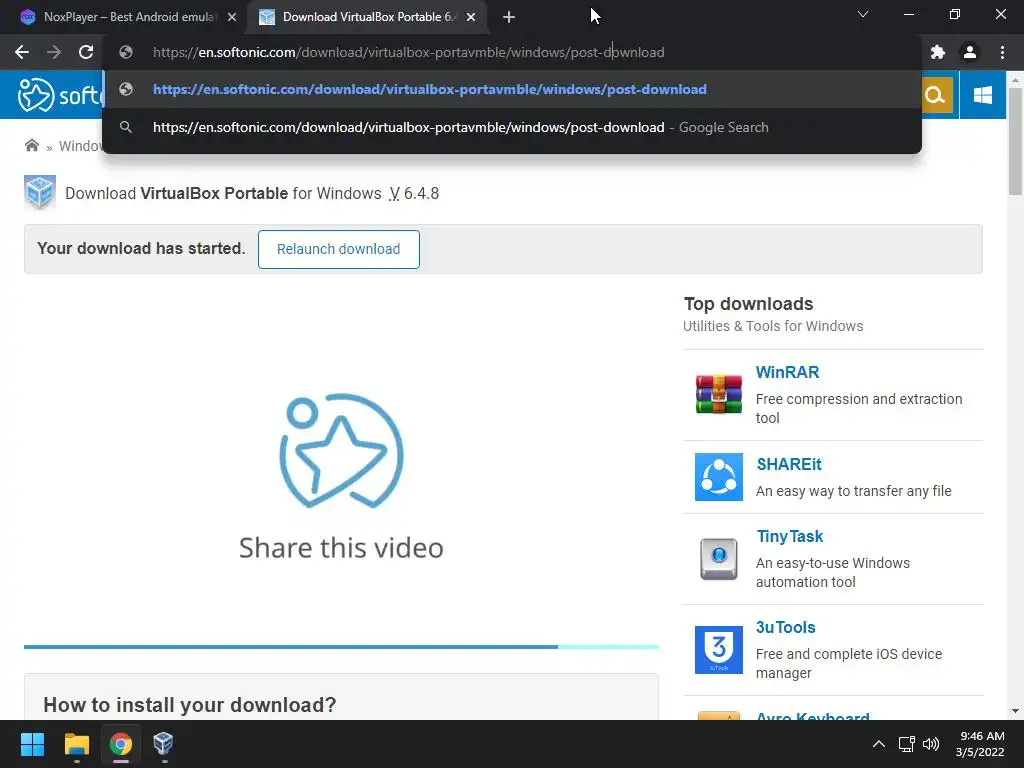Click the Windows breadcrumb link
Viewport: 1024px width, 768px height.
point(81,146)
